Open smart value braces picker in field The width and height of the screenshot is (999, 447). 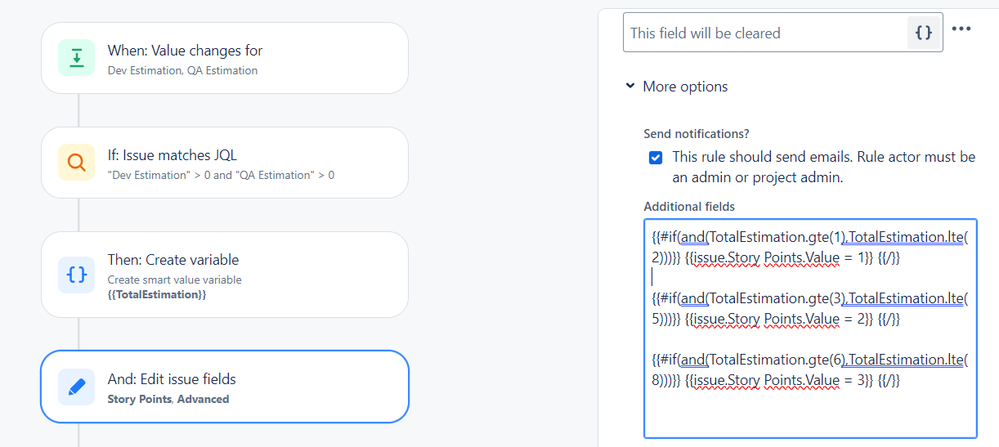point(924,33)
